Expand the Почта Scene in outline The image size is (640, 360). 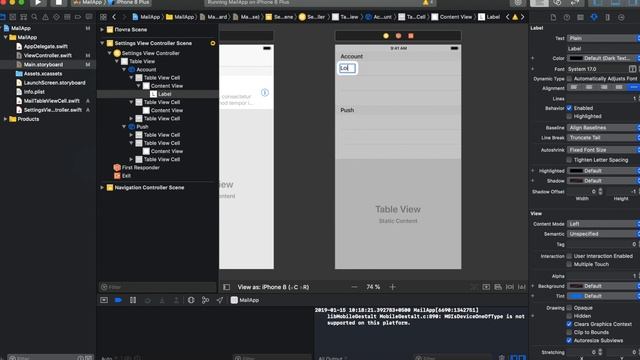(x=102, y=30)
